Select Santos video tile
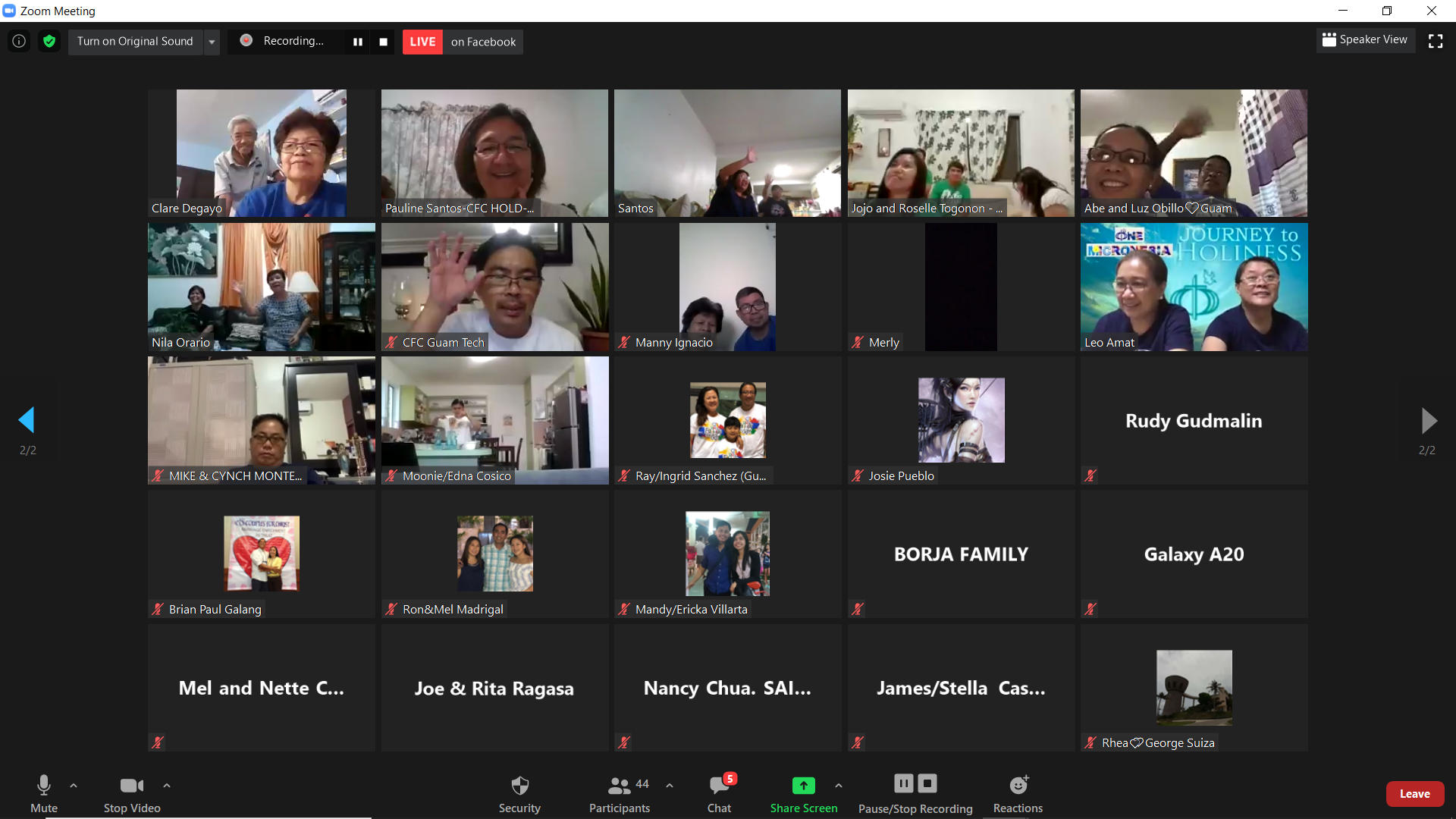Image resolution: width=1456 pixels, height=819 pixels. point(727,153)
